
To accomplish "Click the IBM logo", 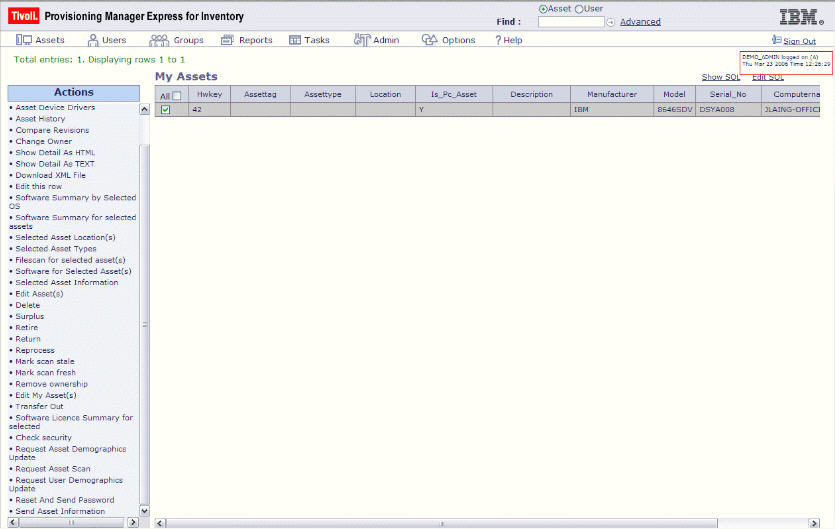I will (801, 17).
